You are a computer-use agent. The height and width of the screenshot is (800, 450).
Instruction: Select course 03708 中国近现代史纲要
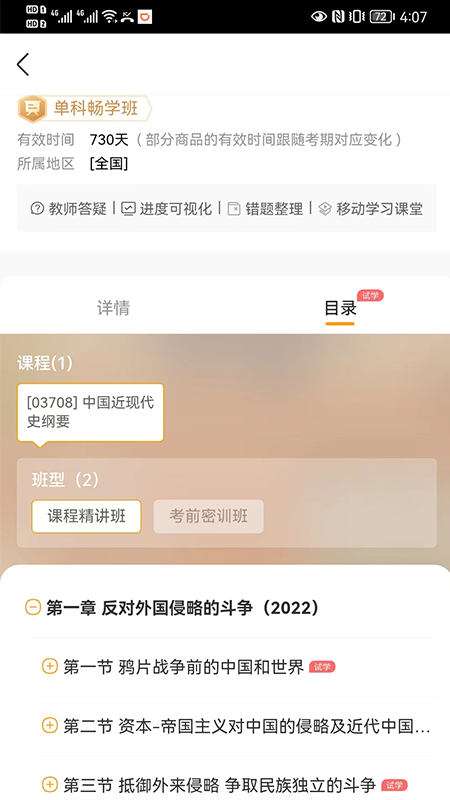(90, 412)
